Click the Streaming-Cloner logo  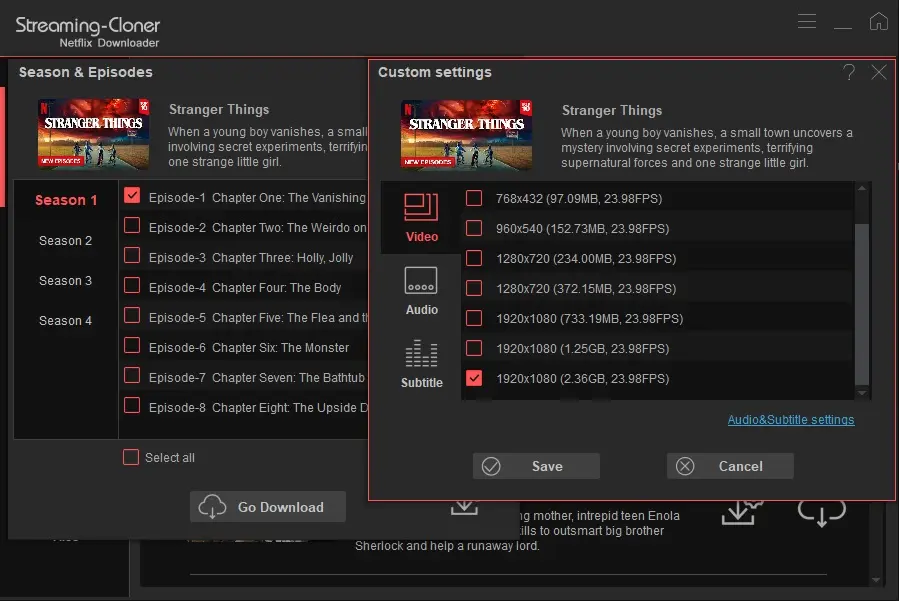[x=88, y=32]
